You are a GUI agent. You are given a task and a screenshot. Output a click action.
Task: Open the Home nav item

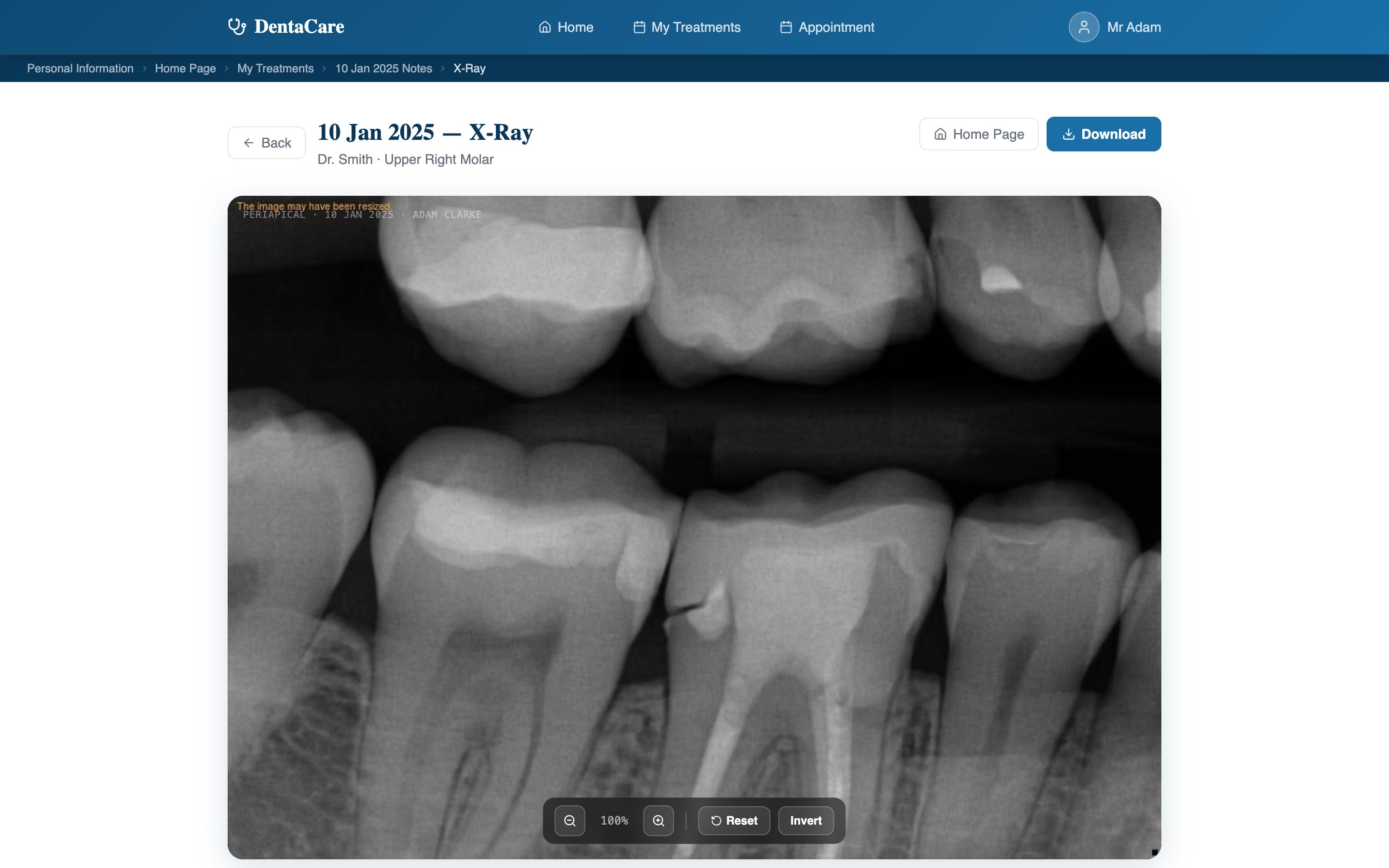(566, 27)
